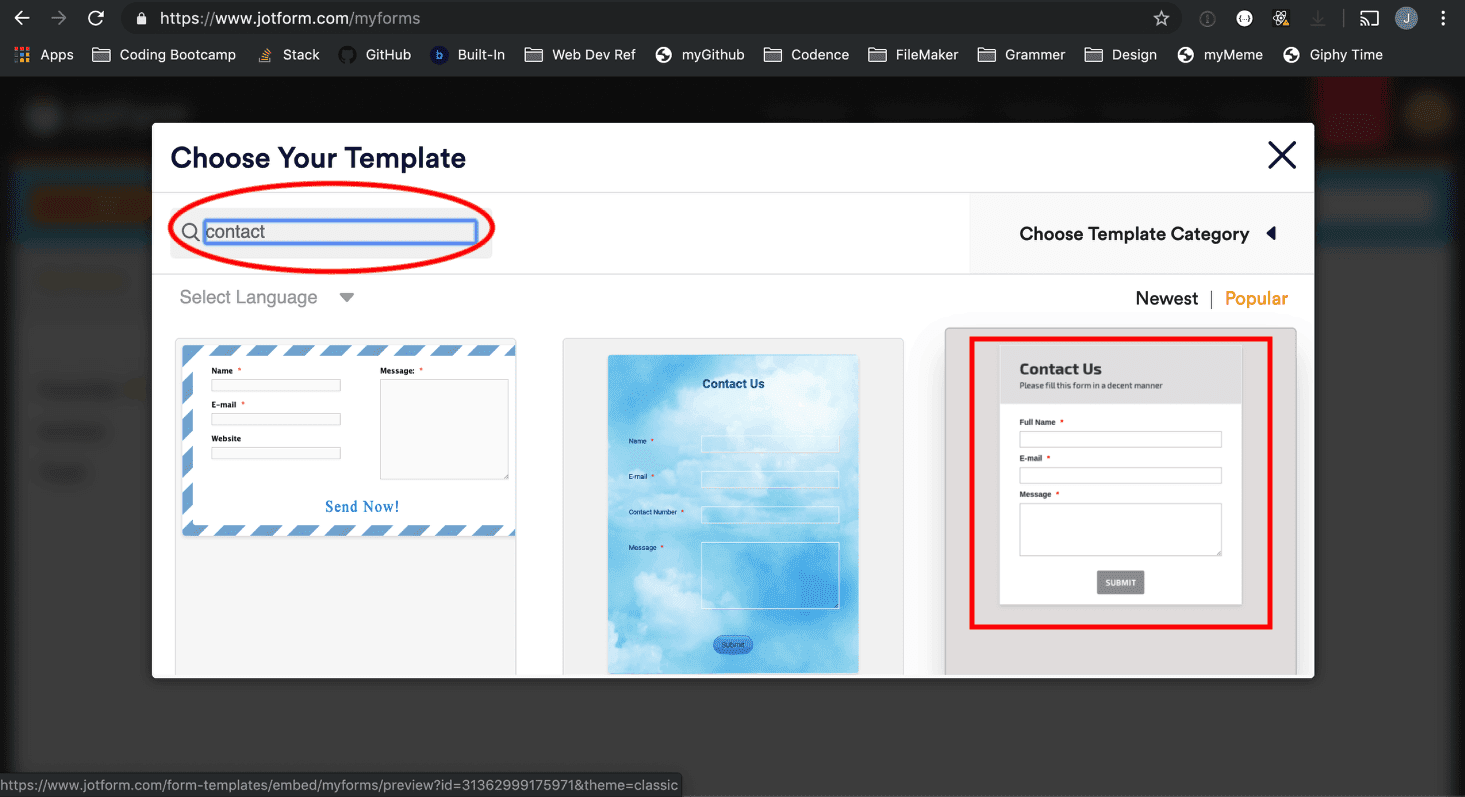This screenshot has width=1465, height=797.
Task: Click the Cast icon in the toolbar
Action: pos(1369,17)
